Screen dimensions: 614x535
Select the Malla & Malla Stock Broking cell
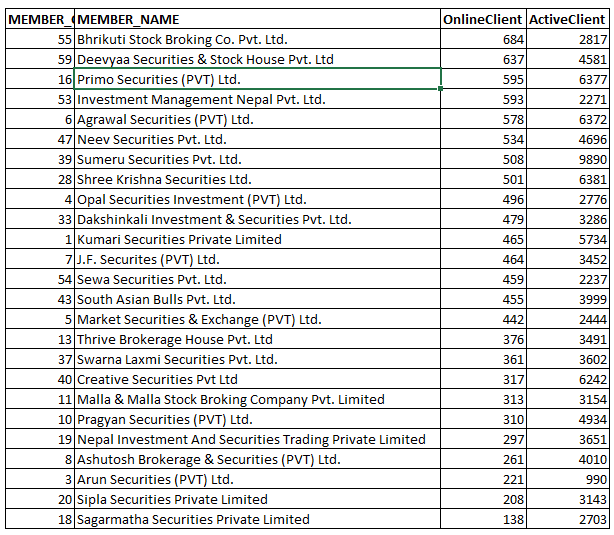point(257,399)
